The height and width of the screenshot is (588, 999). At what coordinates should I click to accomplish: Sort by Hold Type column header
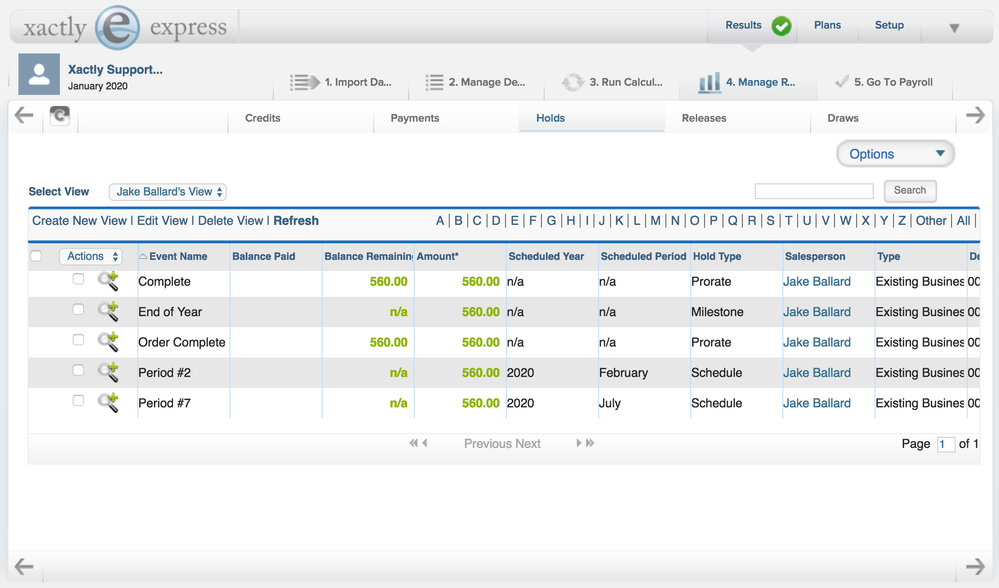(717, 256)
